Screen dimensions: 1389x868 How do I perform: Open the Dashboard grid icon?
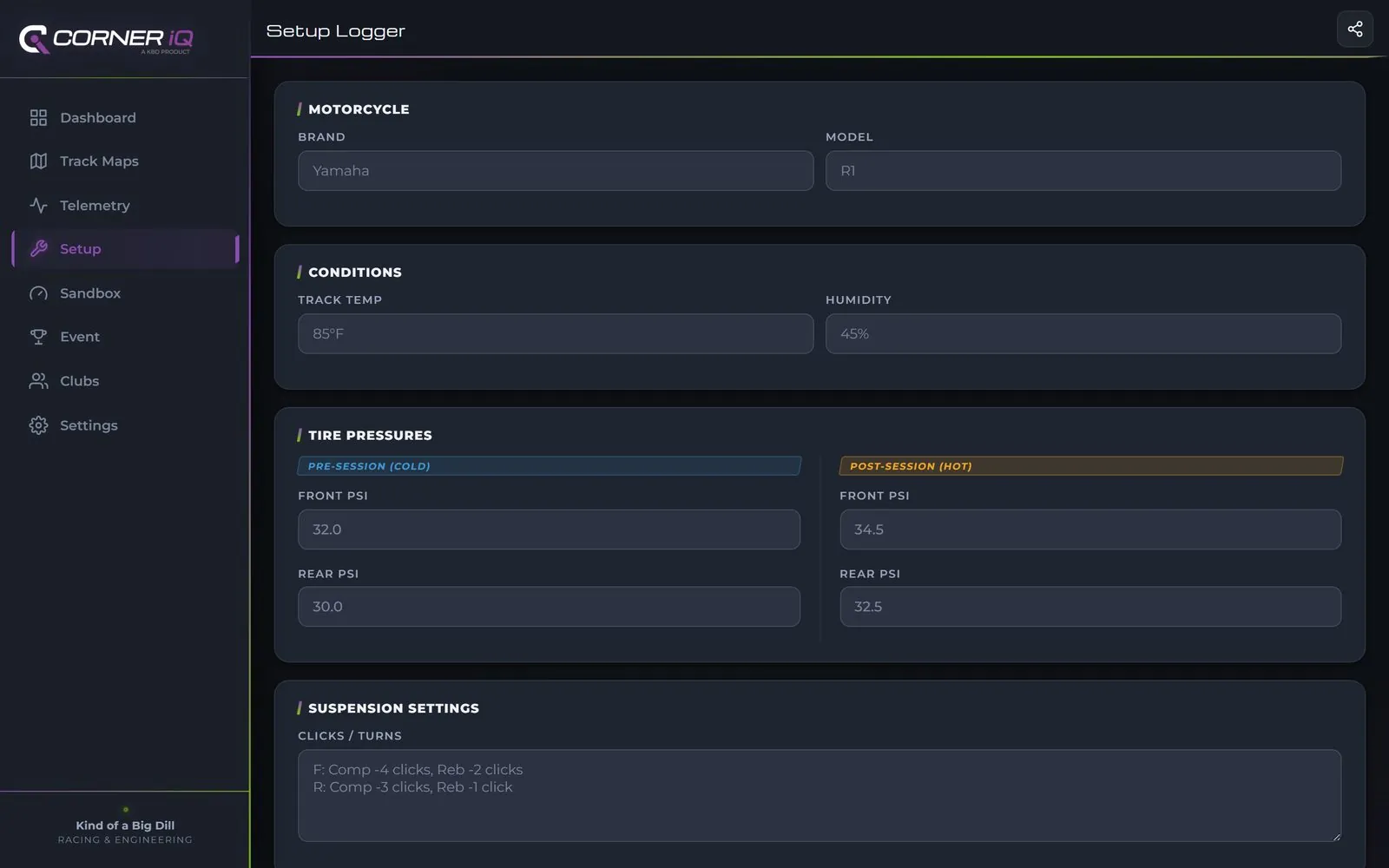pos(38,117)
